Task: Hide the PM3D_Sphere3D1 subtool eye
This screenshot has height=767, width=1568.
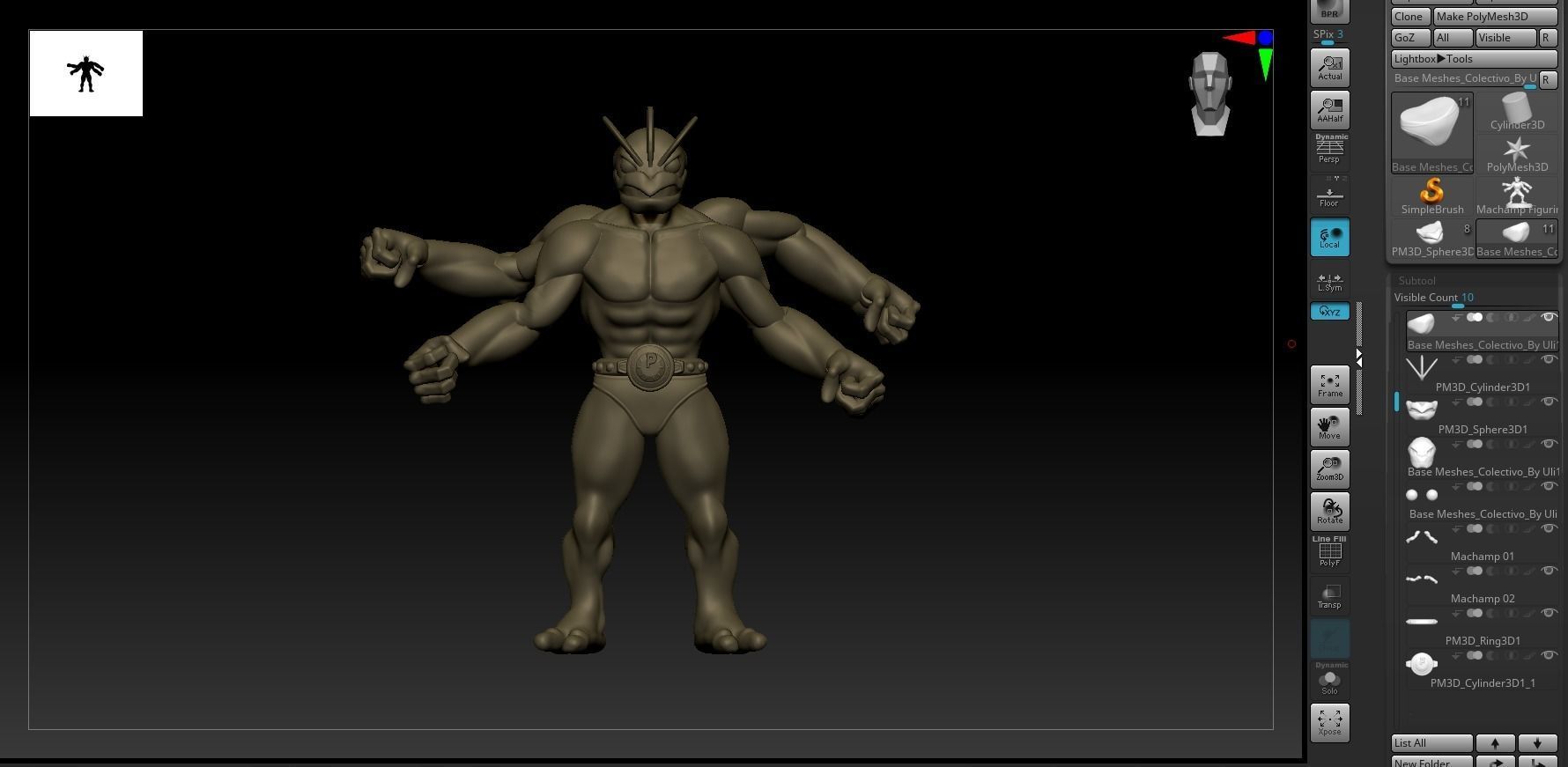Action: pyautogui.click(x=1549, y=402)
